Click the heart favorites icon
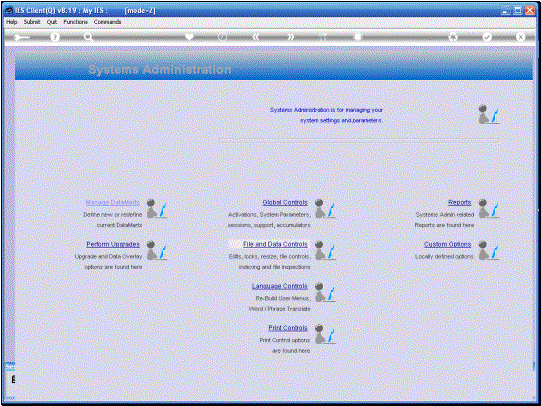 point(189,37)
